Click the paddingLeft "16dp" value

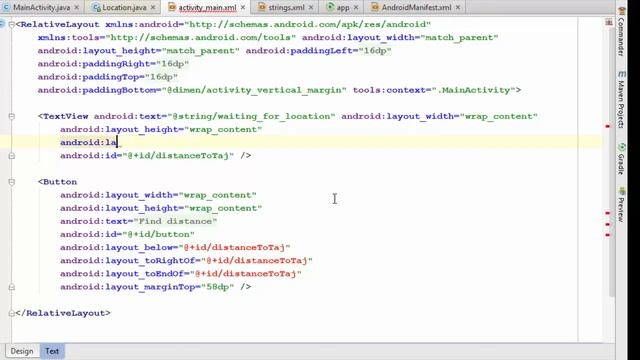pos(375,51)
